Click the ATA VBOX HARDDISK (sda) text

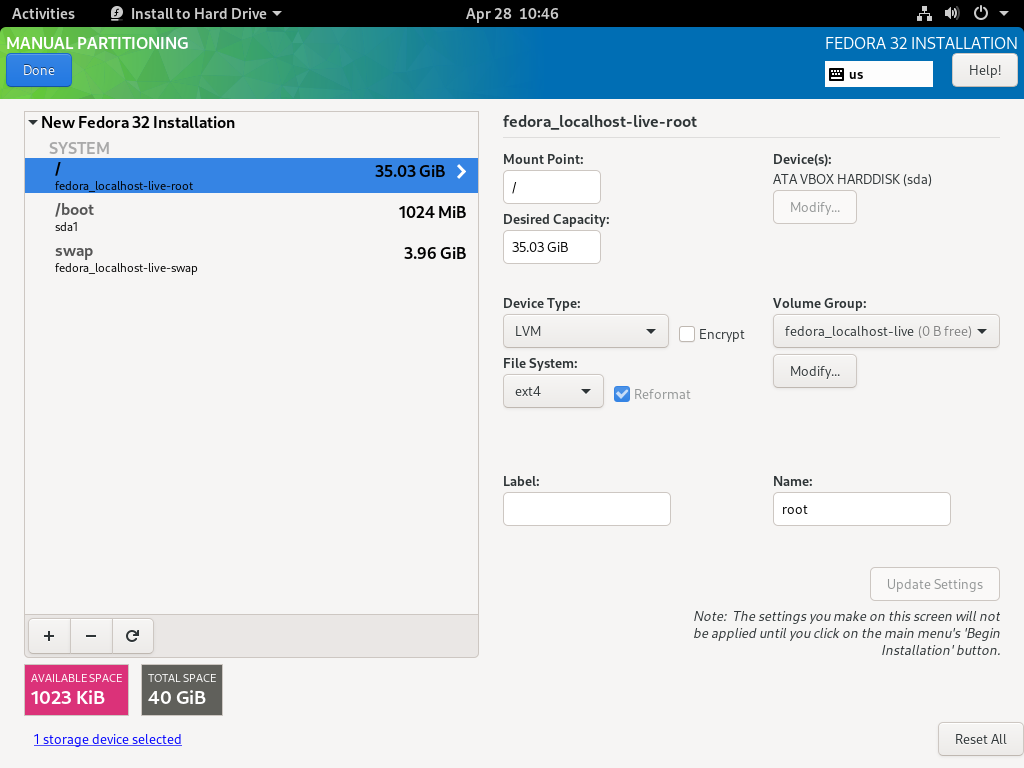[852, 179]
